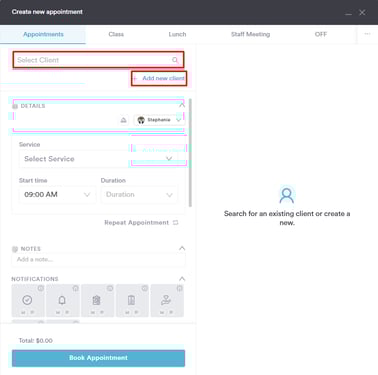Viewport: 378px width, 375px height.
Task: Minimize the Create new appointment dialog
Action: click(348, 13)
